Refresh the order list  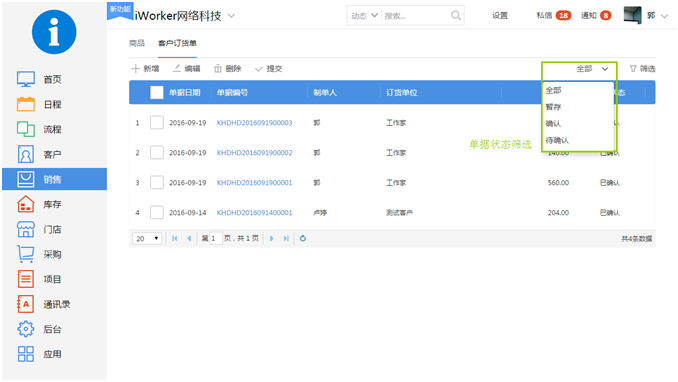(x=303, y=238)
